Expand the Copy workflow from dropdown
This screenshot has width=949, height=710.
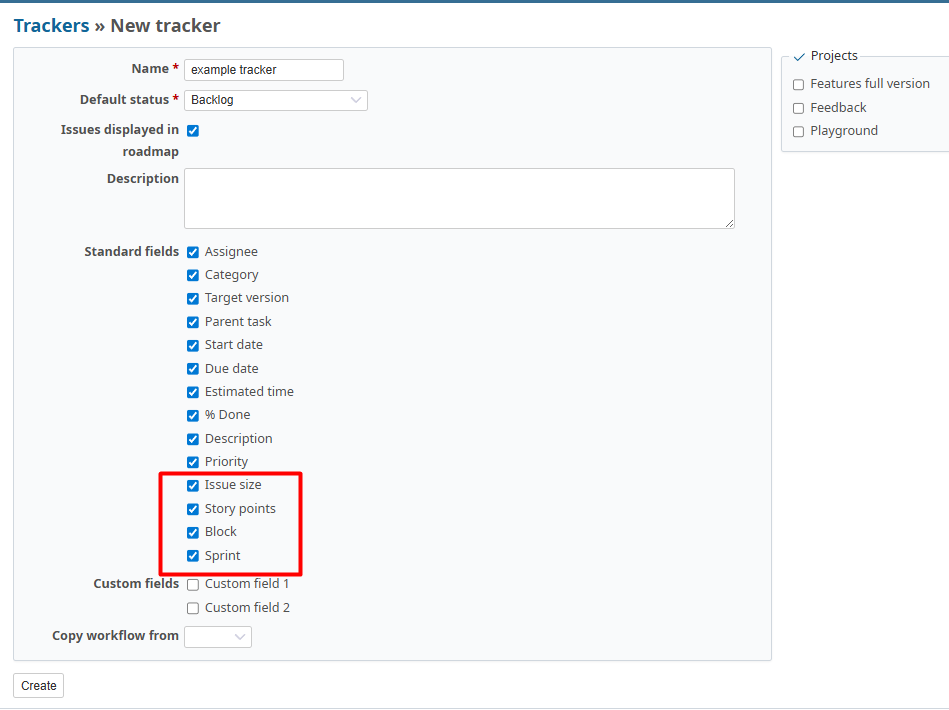[x=218, y=636]
